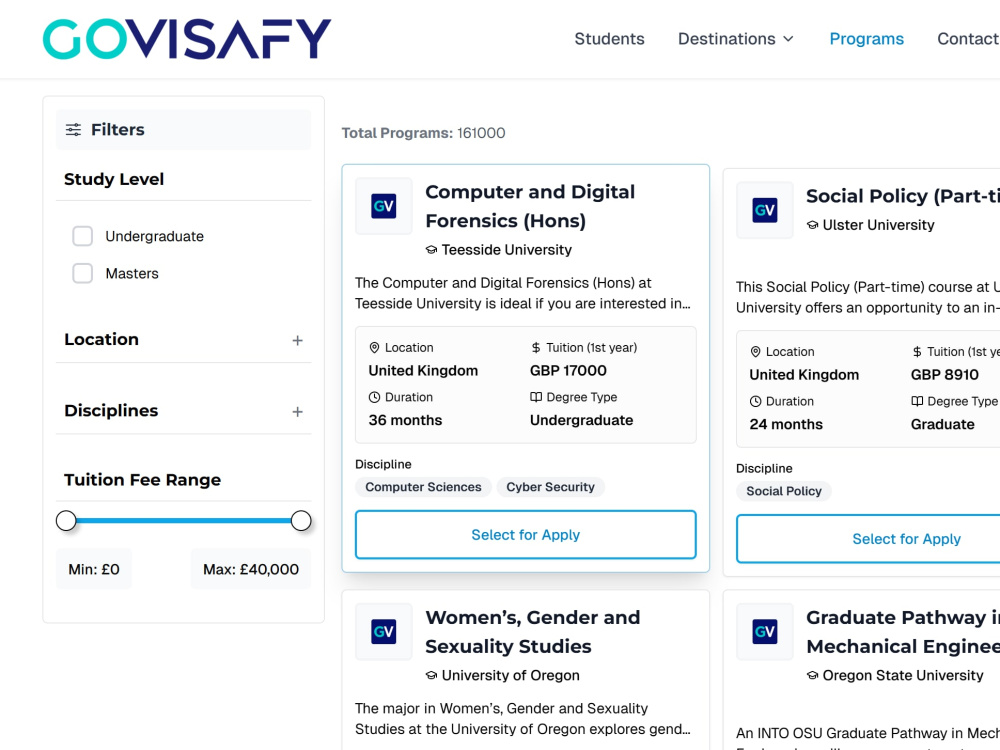This screenshot has width=1000, height=750.
Task: Click the maximum tuition slider handle
Action: click(301, 520)
